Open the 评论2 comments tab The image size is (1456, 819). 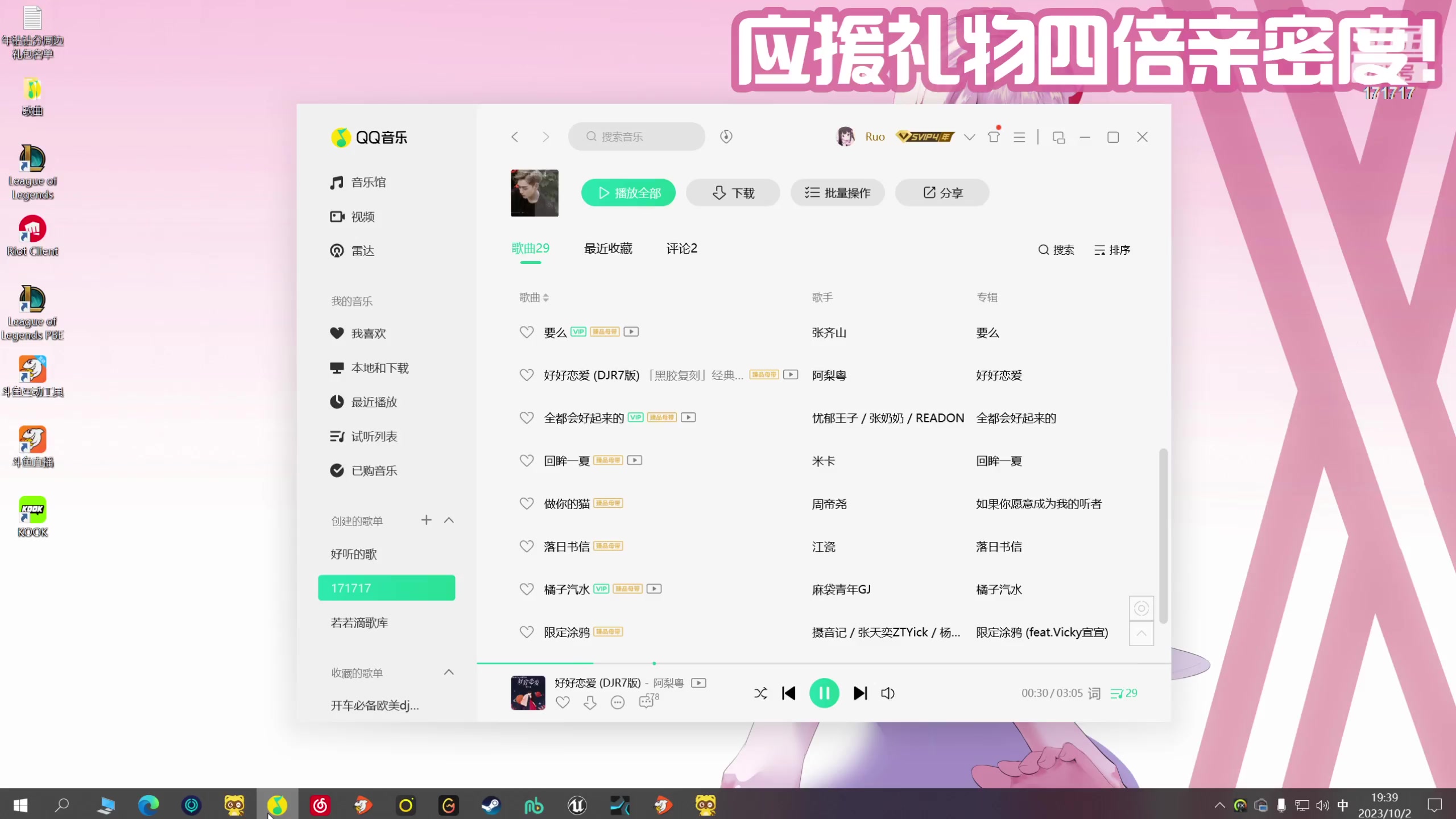pyautogui.click(x=680, y=249)
